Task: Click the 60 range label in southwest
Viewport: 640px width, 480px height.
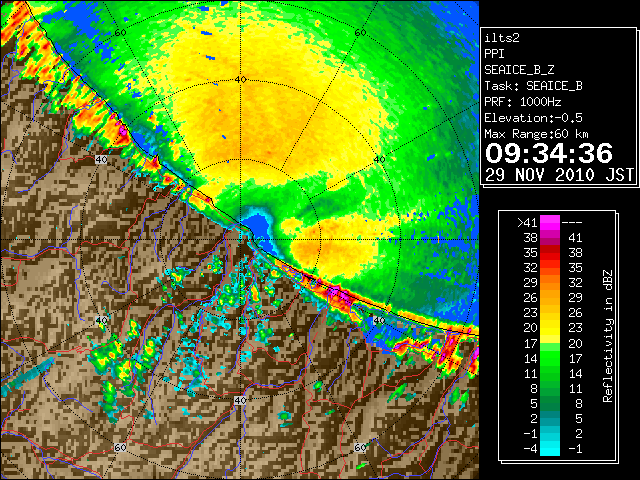Action: point(120,448)
